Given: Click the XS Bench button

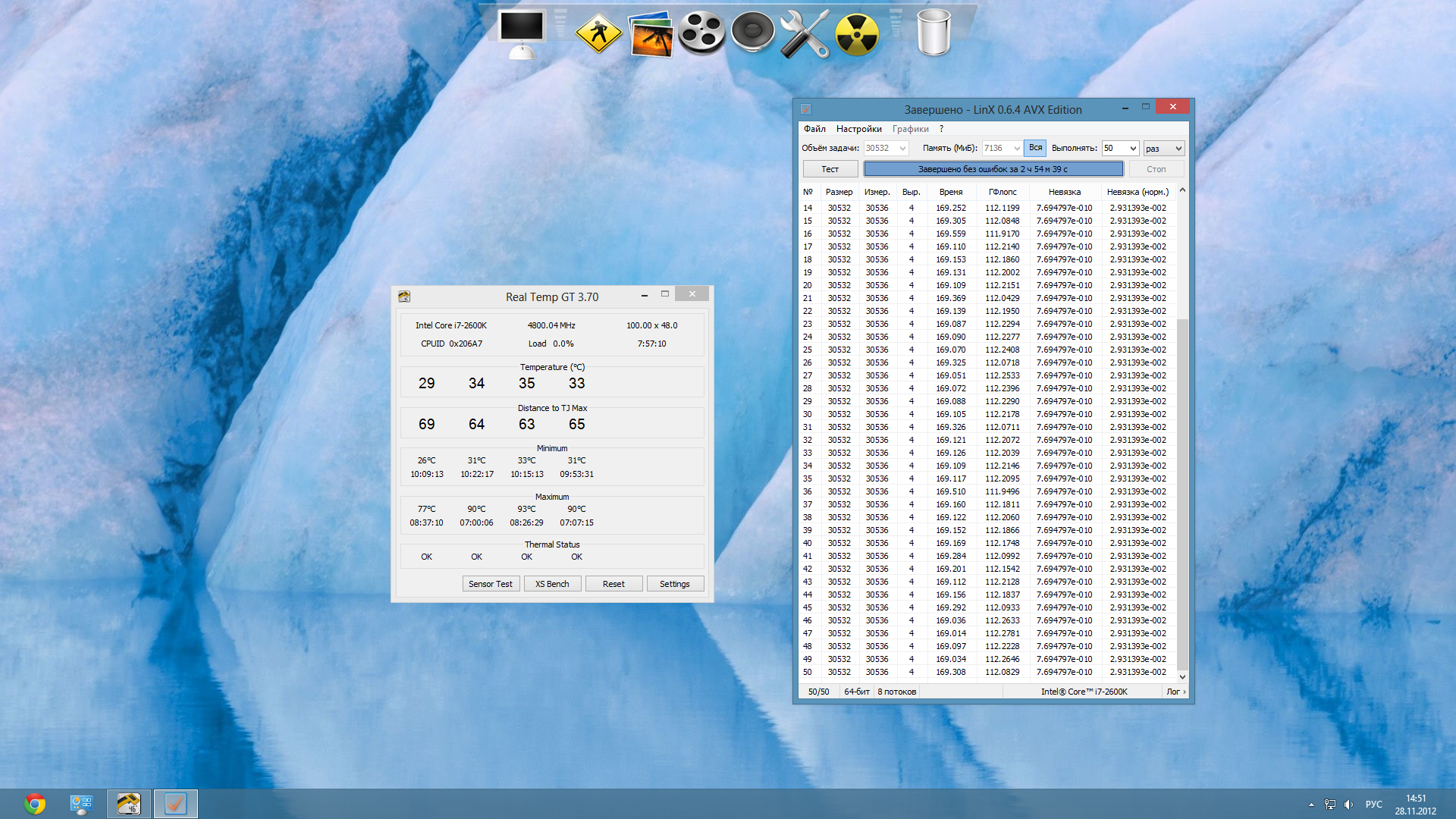Looking at the screenshot, I should (552, 584).
